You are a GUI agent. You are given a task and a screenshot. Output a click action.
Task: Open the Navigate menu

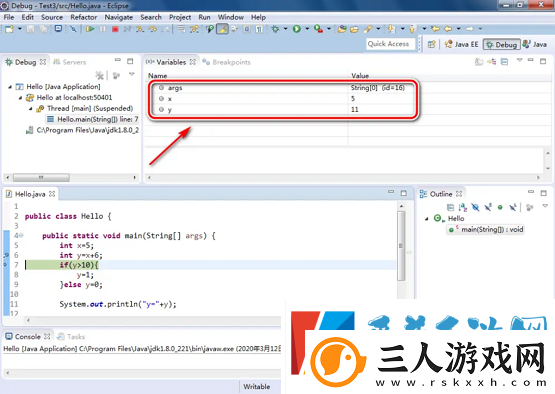coord(119,17)
